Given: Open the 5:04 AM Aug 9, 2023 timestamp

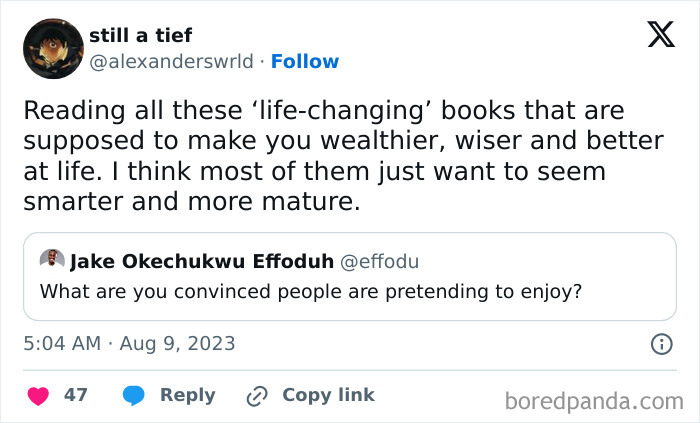Looking at the screenshot, I should coord(129,344).
